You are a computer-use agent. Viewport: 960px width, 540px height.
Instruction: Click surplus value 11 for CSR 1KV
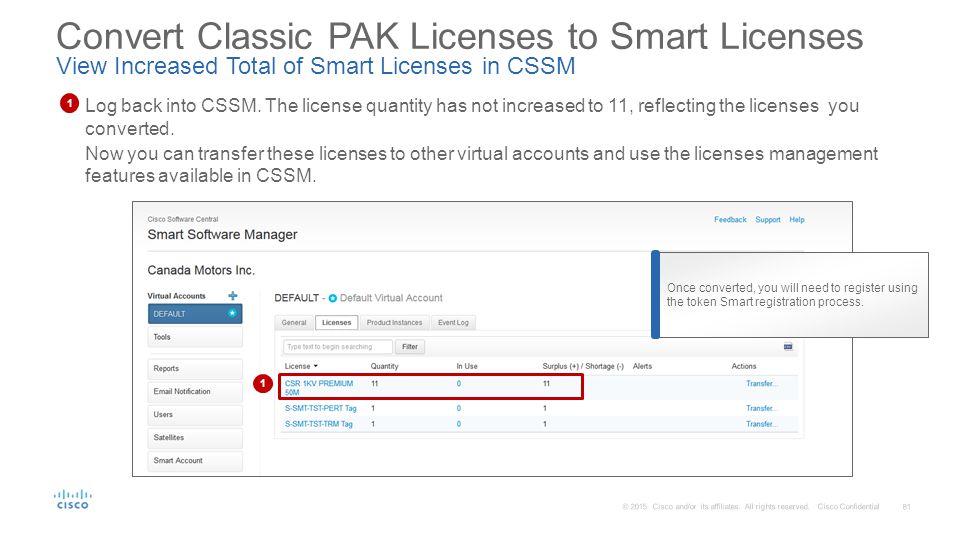point(546,384)
